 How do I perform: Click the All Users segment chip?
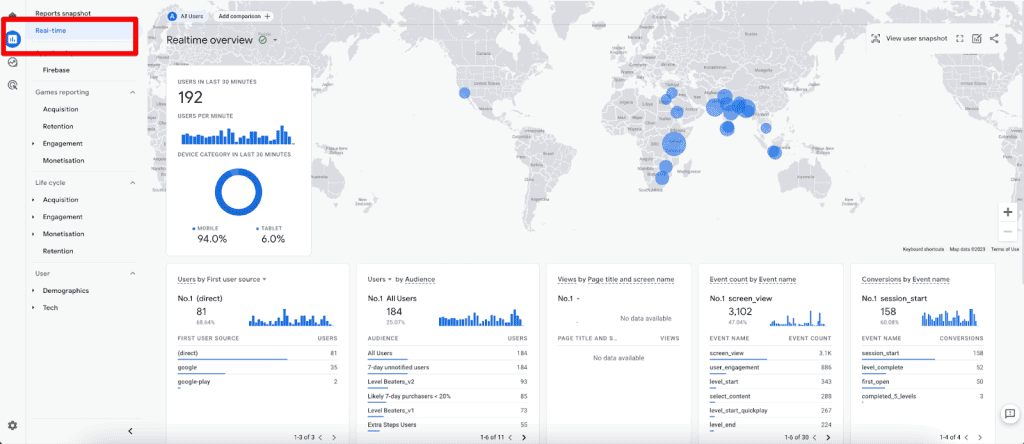(x=187, y=16)
